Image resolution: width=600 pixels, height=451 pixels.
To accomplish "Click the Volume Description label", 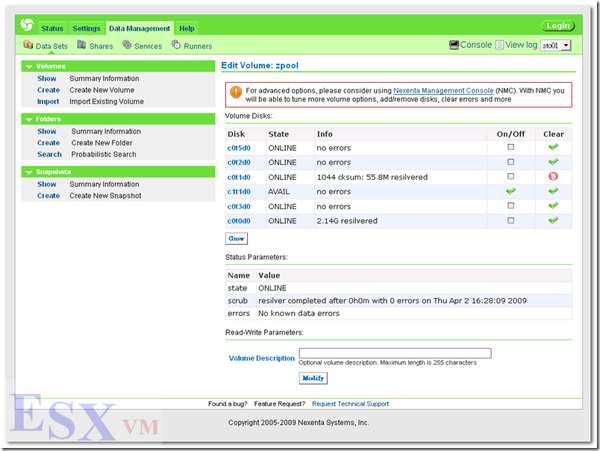I will [262, 358].
